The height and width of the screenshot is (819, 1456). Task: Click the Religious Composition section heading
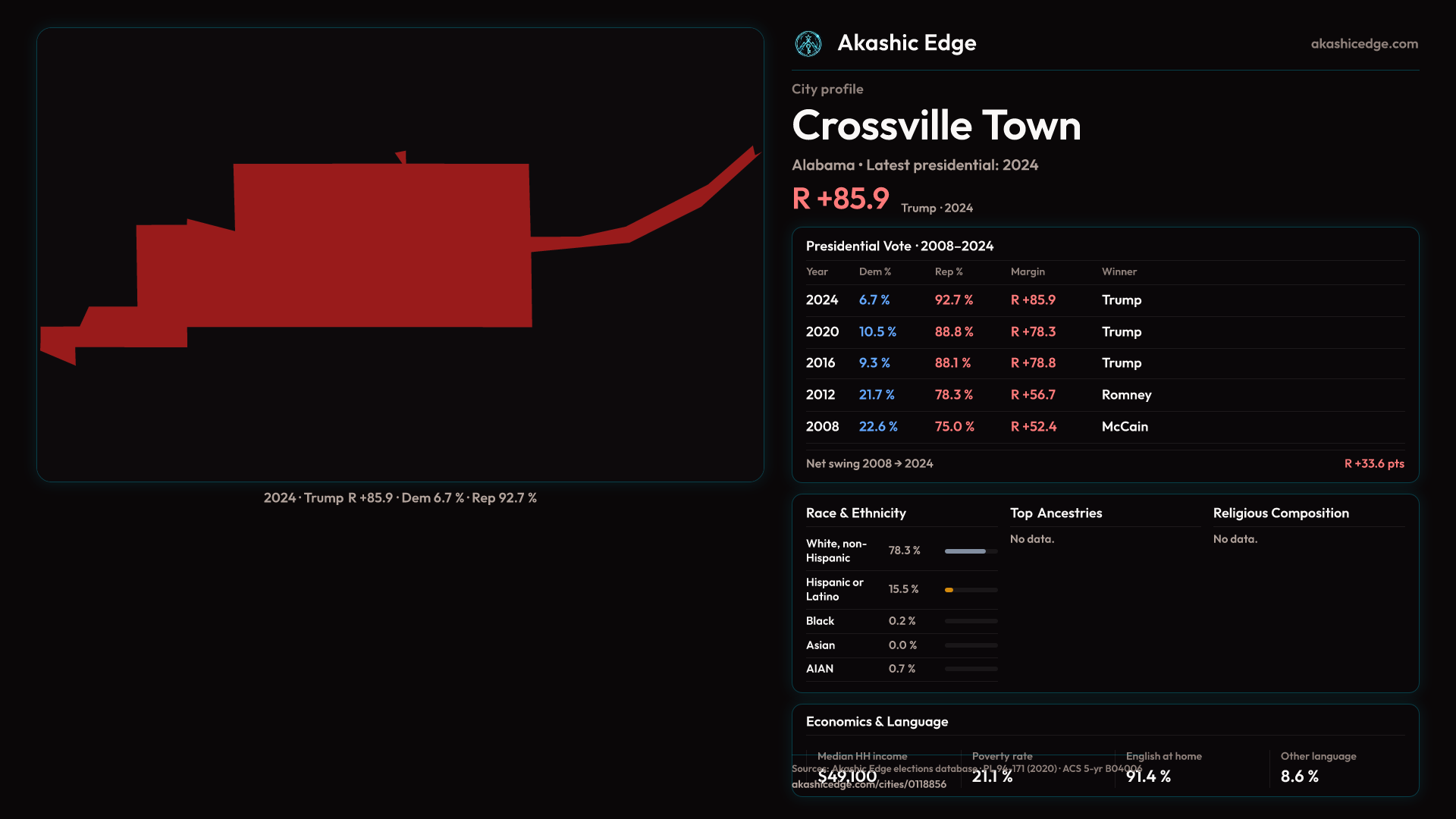point(1280,513)
